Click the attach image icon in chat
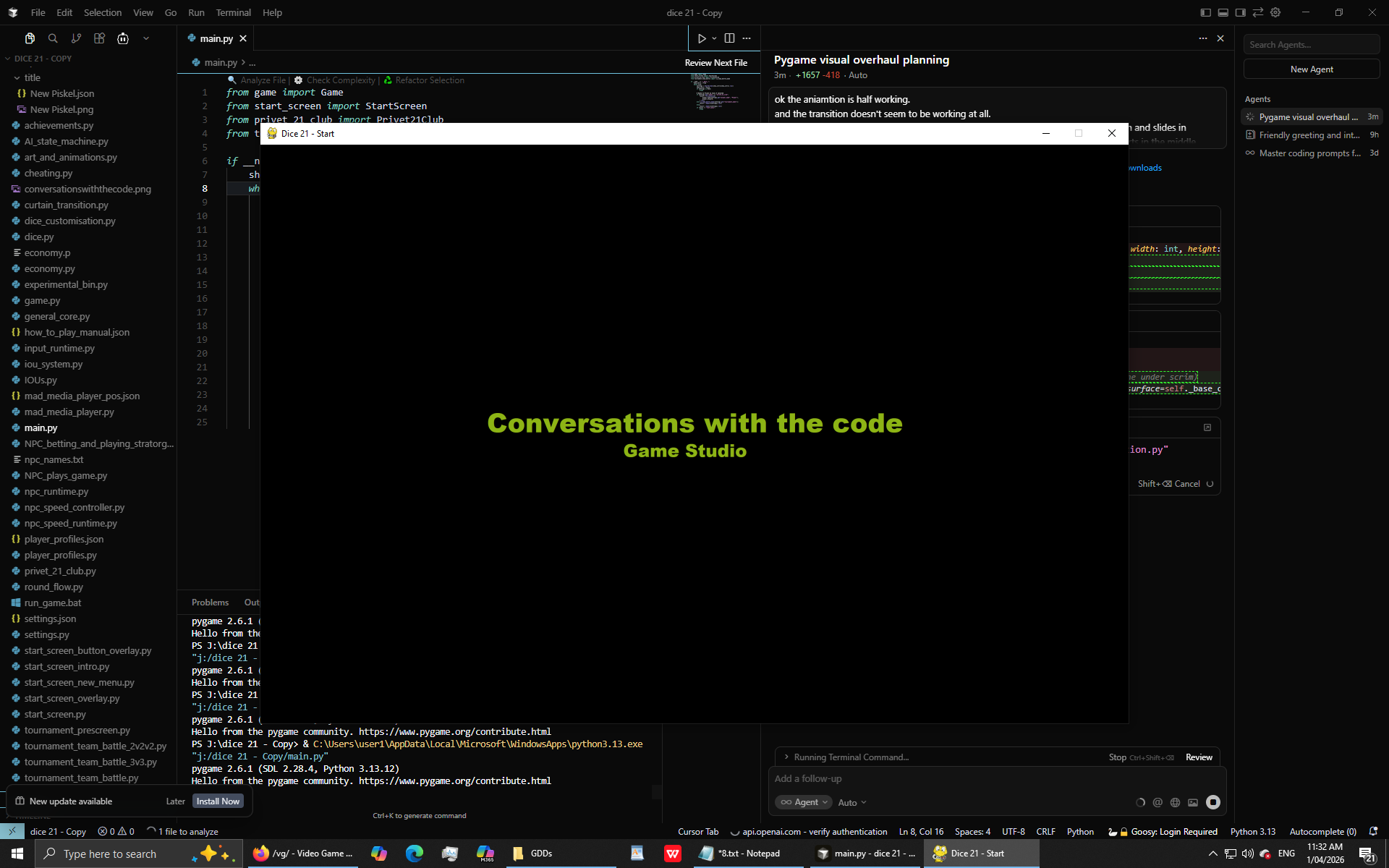 [1193, 802]
